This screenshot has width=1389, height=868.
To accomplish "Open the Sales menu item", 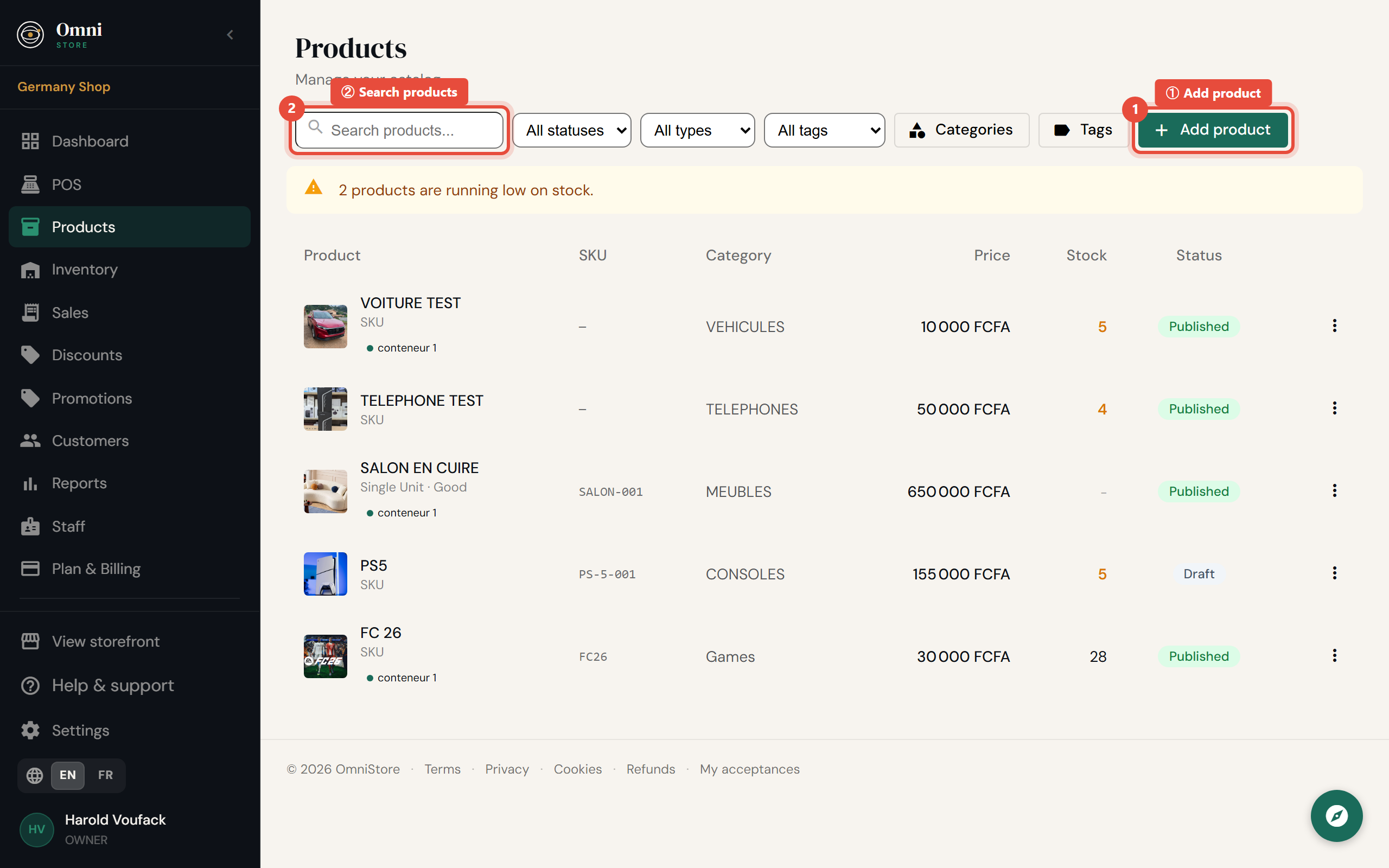I will [130, 313].
